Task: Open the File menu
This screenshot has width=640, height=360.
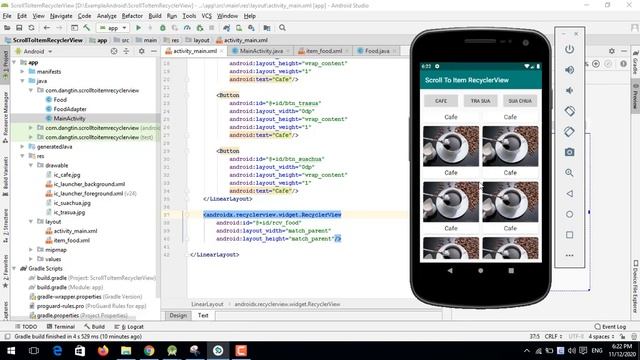Action: pos(7,16)
